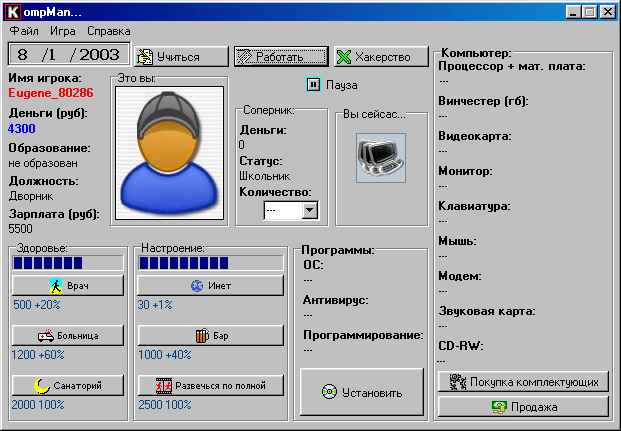Click the Продажа (Sell) button

(523, 407)
